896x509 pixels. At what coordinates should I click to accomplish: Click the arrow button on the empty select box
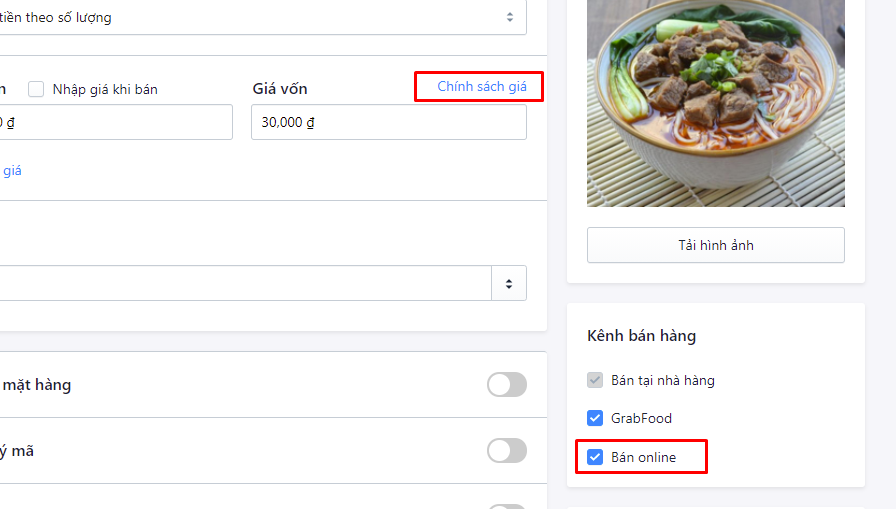[x=509, y=283]
